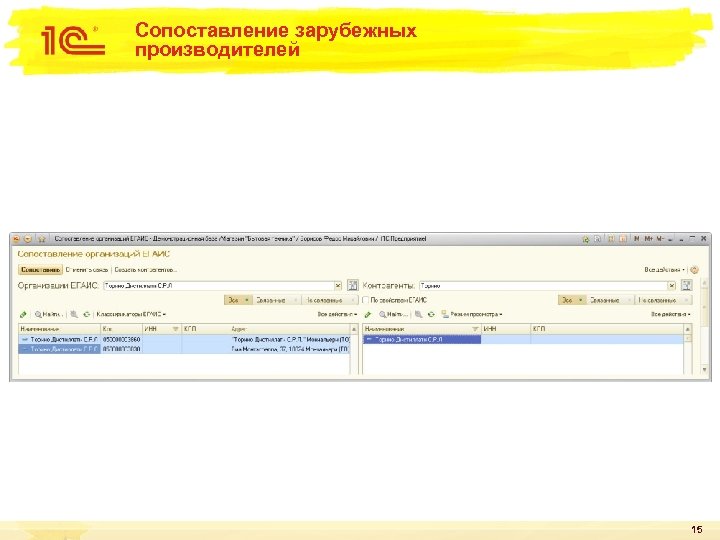Click Создать контрагентов command
The width and height of the screenshot is (720, 540).
(x=146, y=270)
